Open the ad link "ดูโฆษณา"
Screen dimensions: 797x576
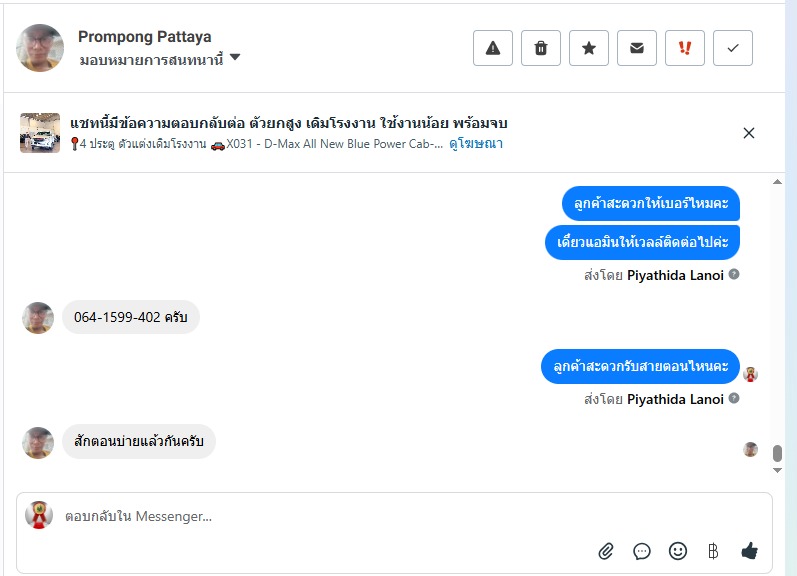(x=475, y=144)
